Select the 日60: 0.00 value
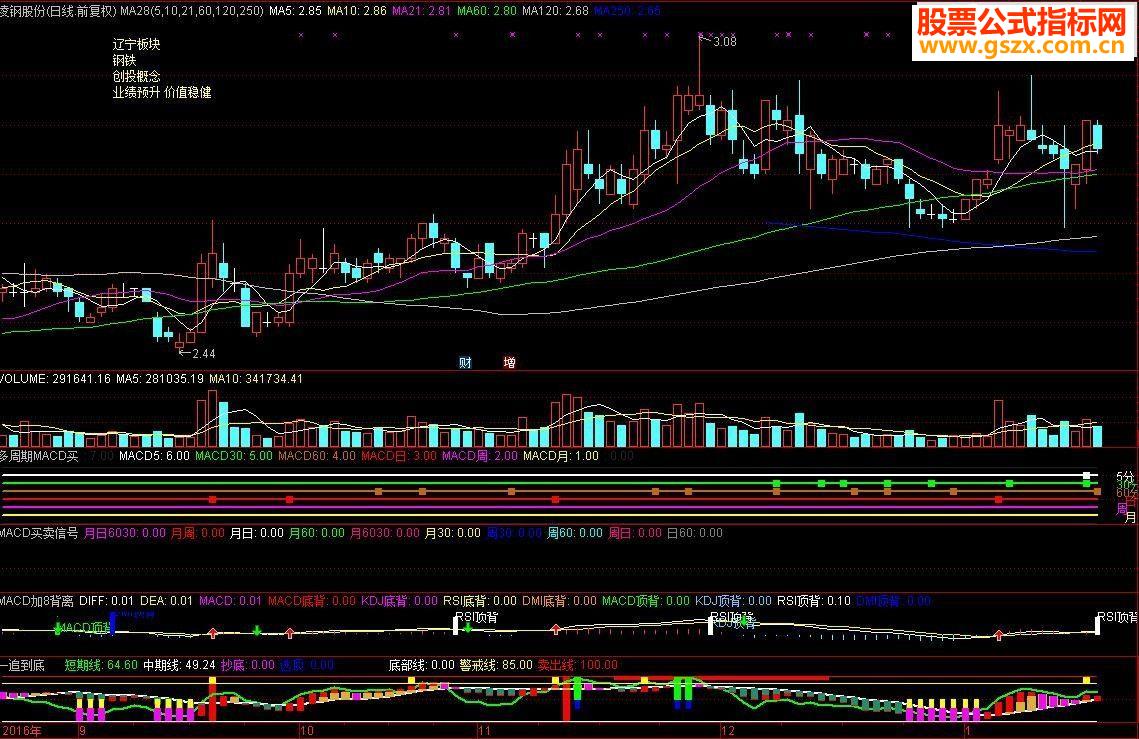 pyautogui.click(x=695, y=533)
